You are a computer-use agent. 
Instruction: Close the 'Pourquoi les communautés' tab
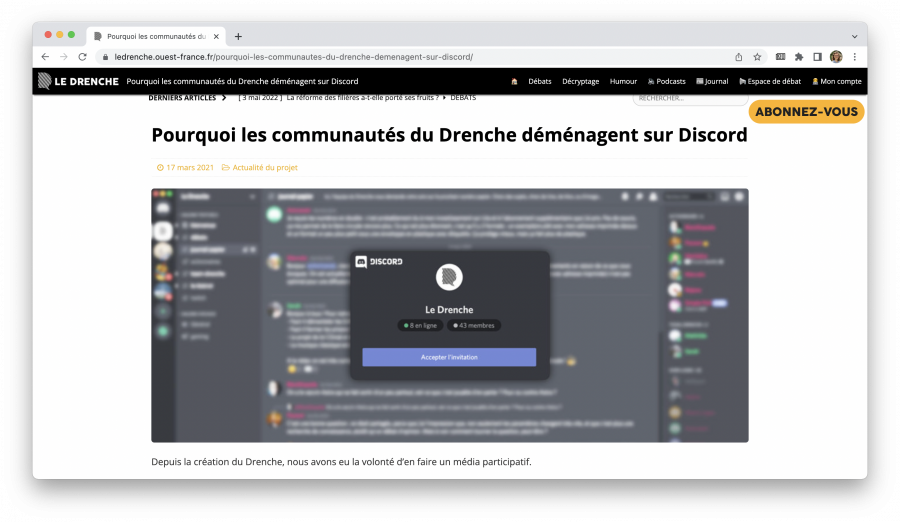(216, 36)
